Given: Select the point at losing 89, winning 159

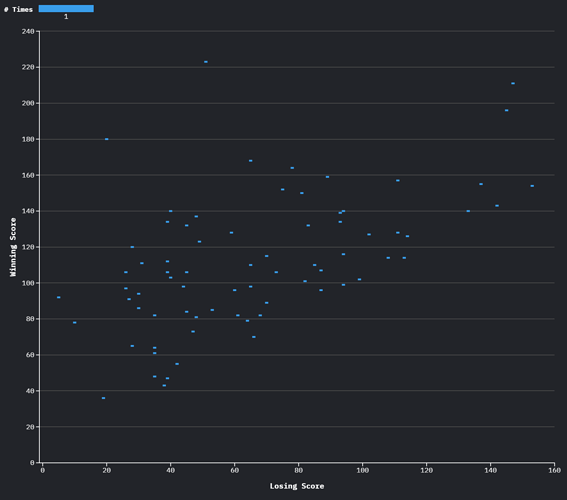Looking at the screenshot, I should 327,177.
